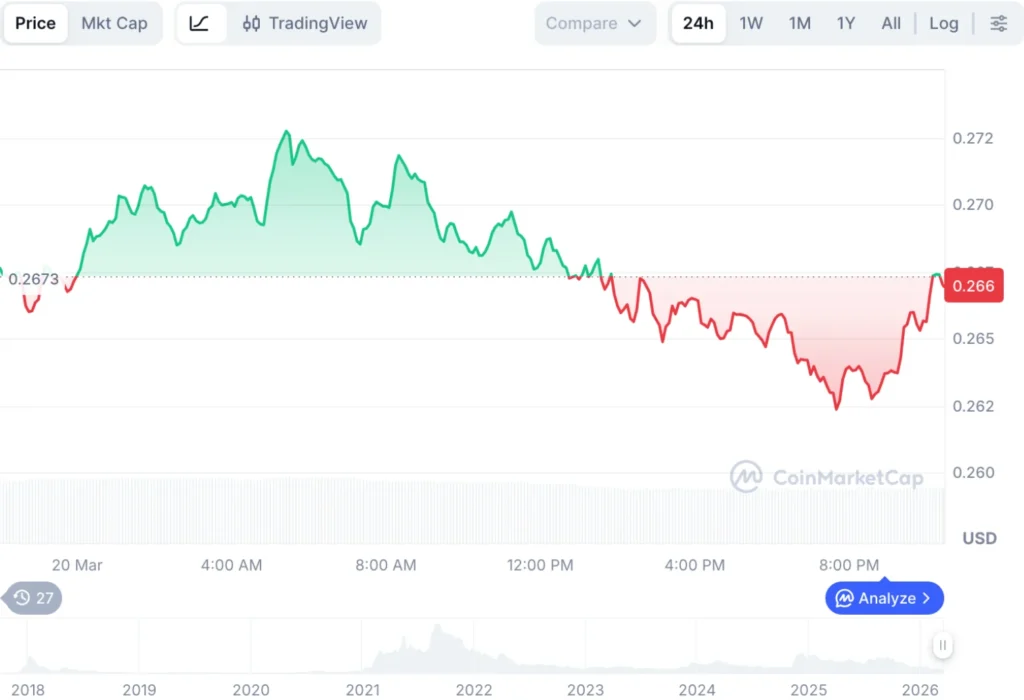Enable the 1W time range

click(x=751, y=23)
